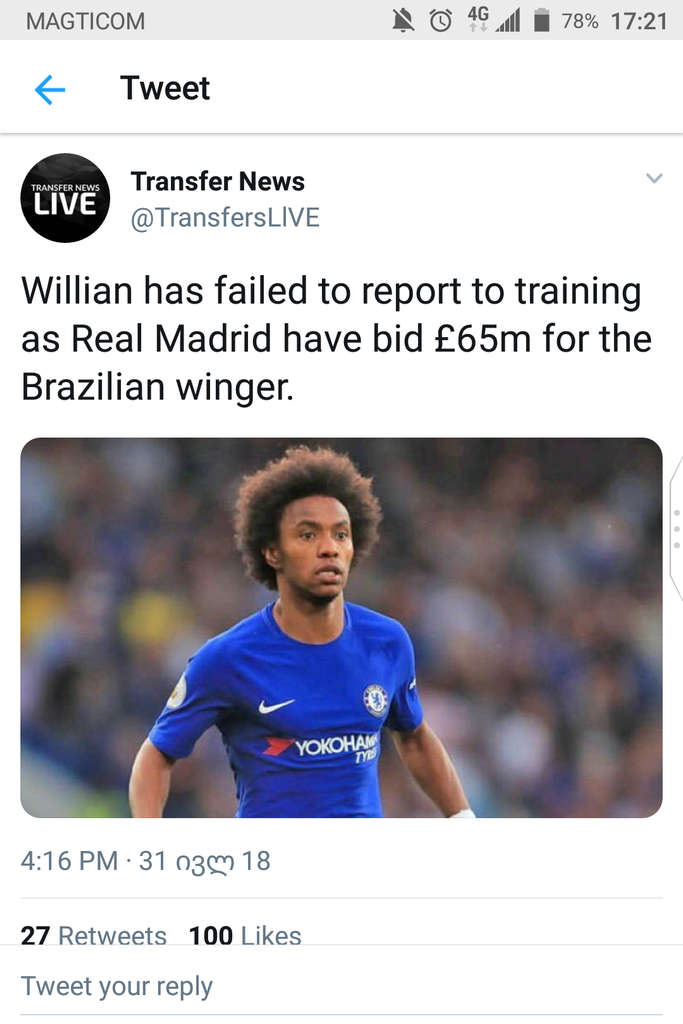This screenshot has width=683, height=1024.
Task: Open the @TransfersLIVE handle
Action: coord(225,217)
